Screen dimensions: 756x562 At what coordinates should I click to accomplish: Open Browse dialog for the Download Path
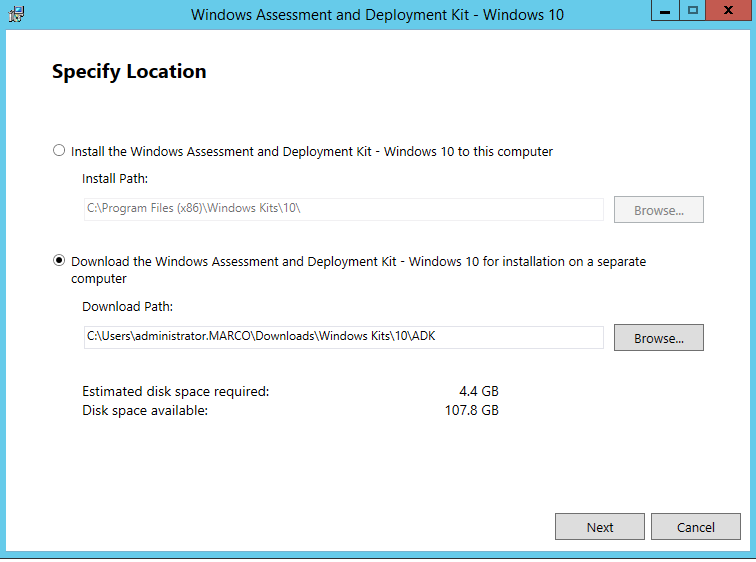pyautogui.click(x=659, y=338)
